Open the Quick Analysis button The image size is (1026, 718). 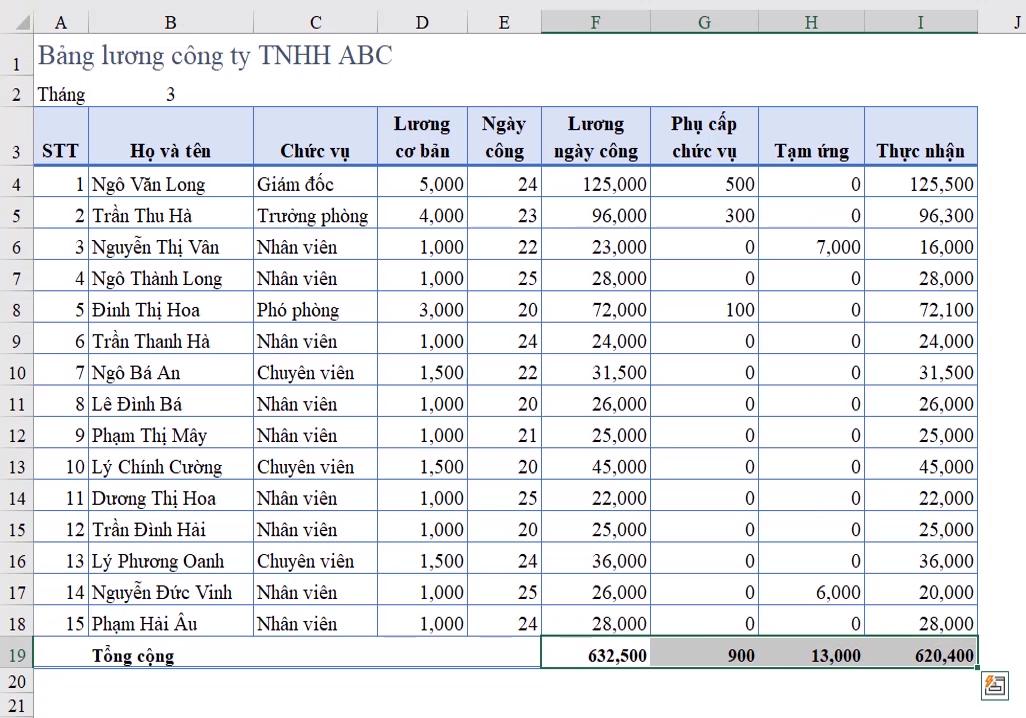995,685
